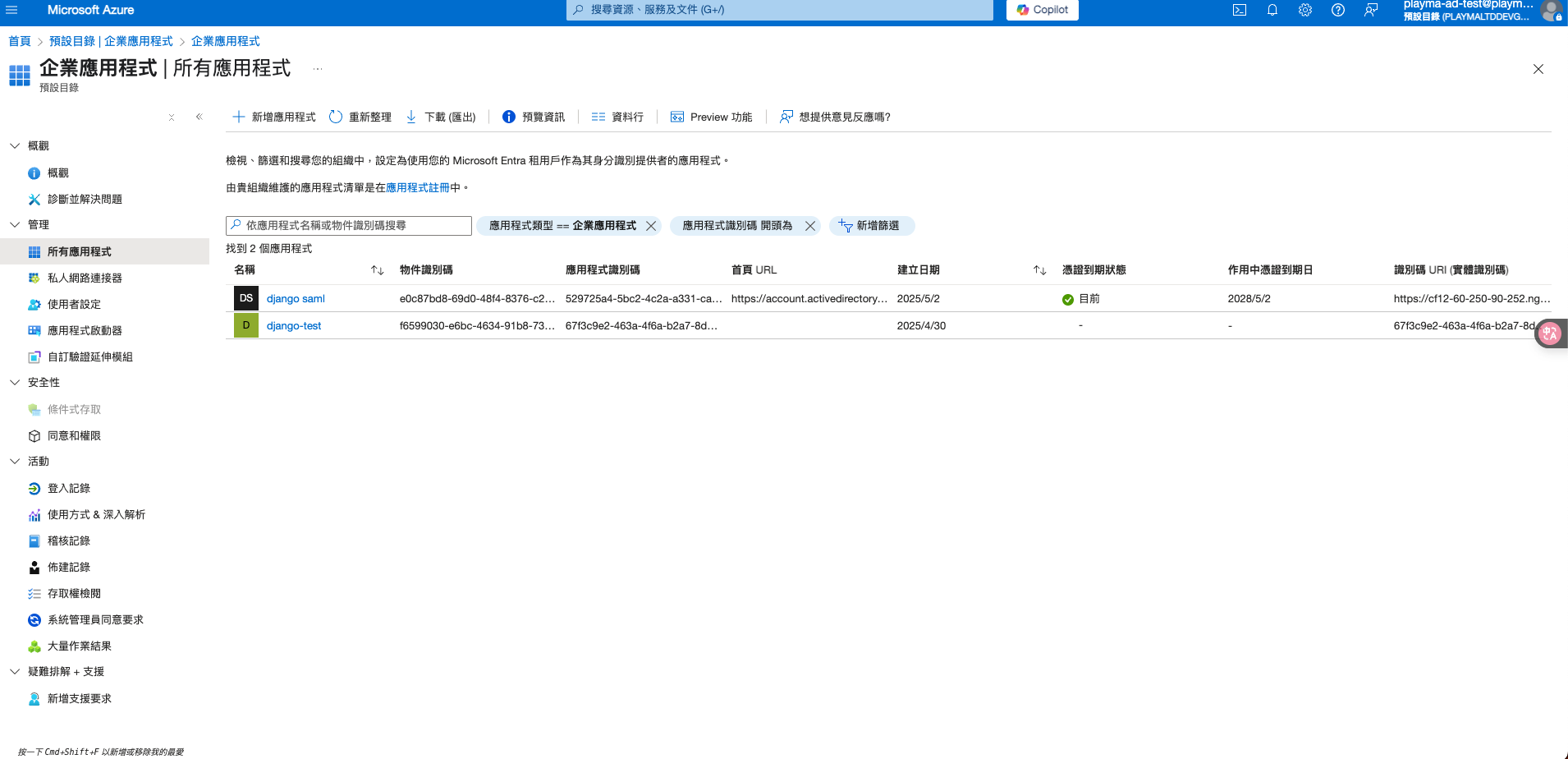Screen dimensions: 1568x759
Task: Click 下載 (匯出) download button
Action: 441,117
